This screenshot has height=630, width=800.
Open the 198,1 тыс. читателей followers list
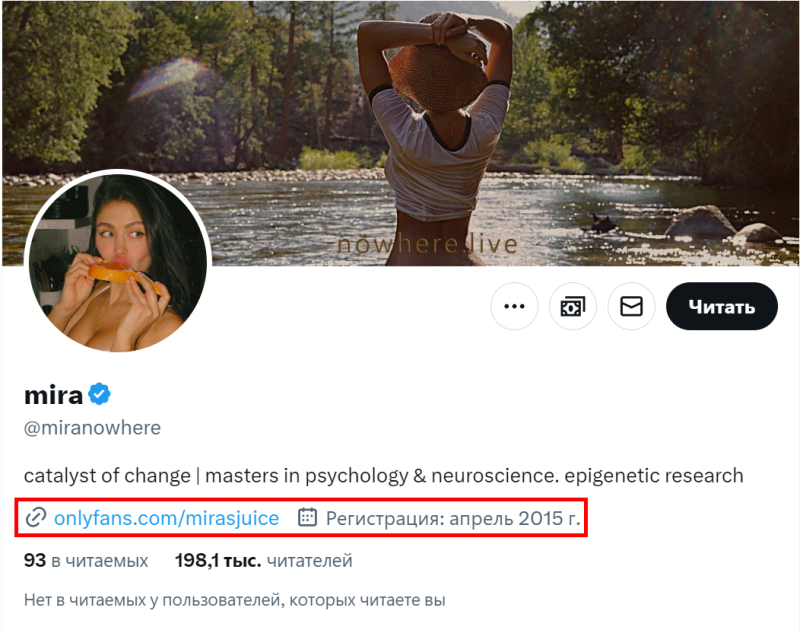click(263, 561)
